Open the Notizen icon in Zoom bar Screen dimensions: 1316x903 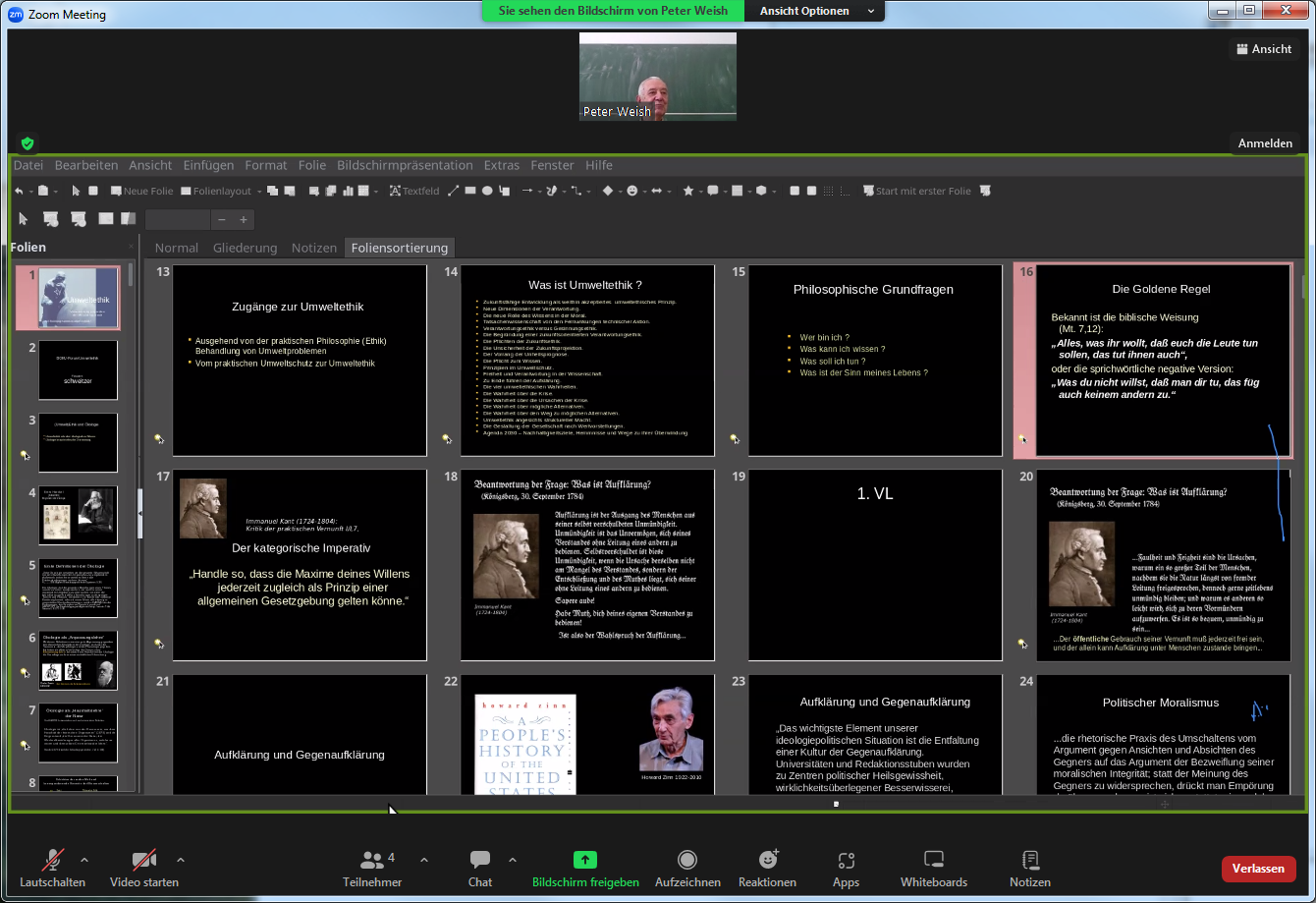point(1029,861)
